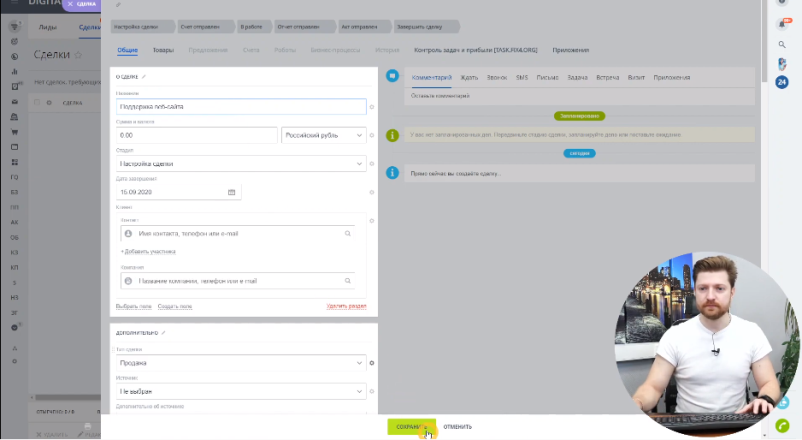This screenshot has width=802, height=440.
Task: Click the search icon in the company field
Action: 348,281
